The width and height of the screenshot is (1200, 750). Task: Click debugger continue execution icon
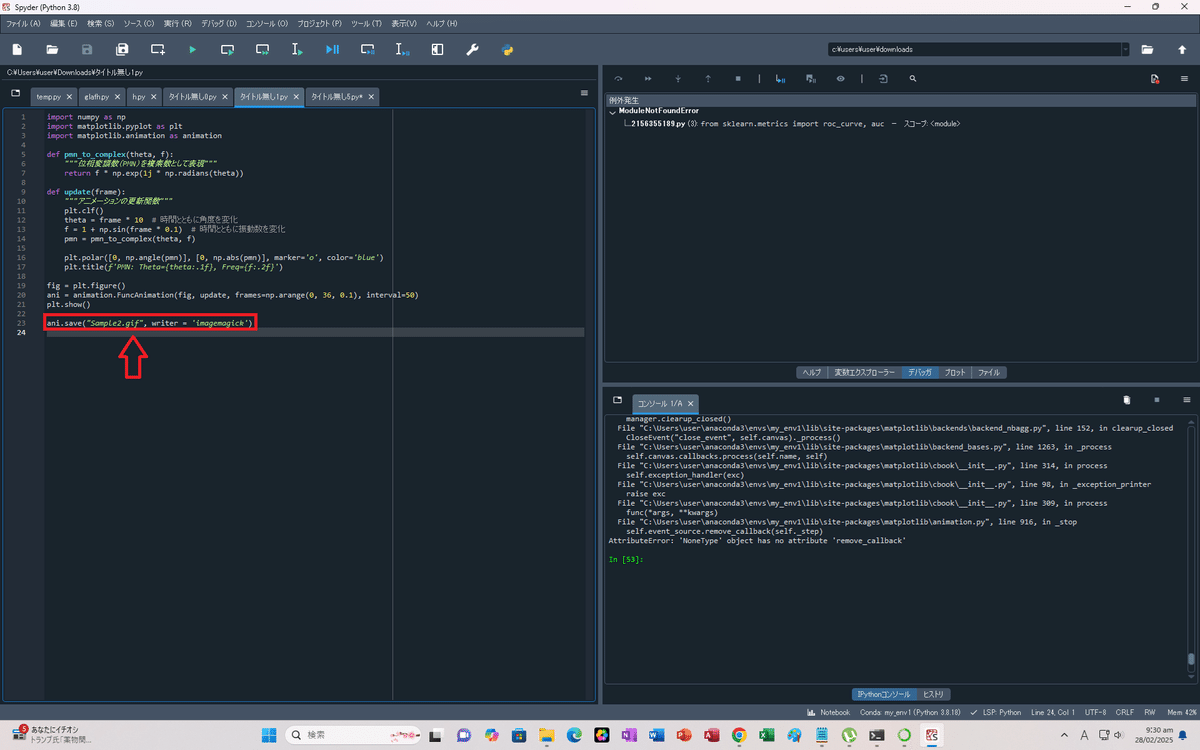(648, 78)
